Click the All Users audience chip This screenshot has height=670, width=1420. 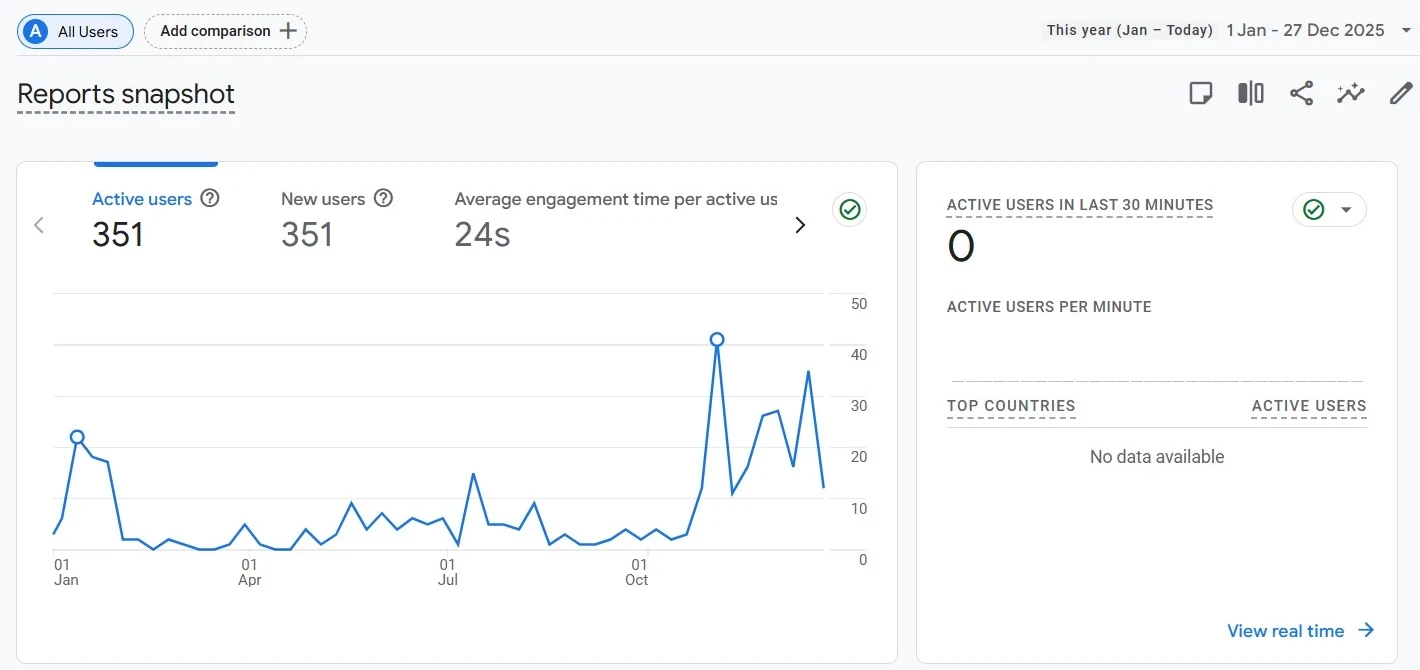coord(74,31)
